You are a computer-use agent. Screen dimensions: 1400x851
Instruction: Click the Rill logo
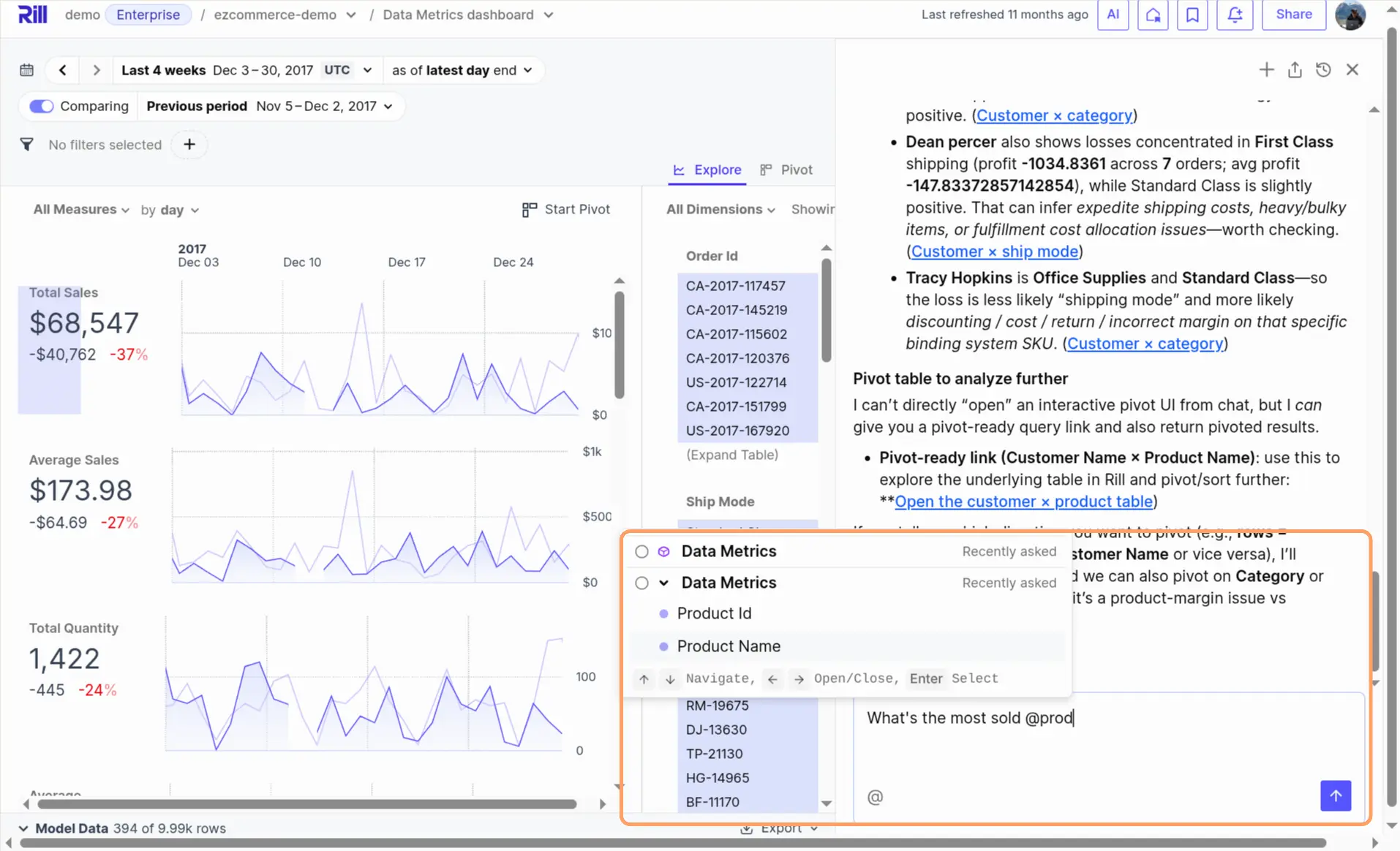click(x=32, y=15)
